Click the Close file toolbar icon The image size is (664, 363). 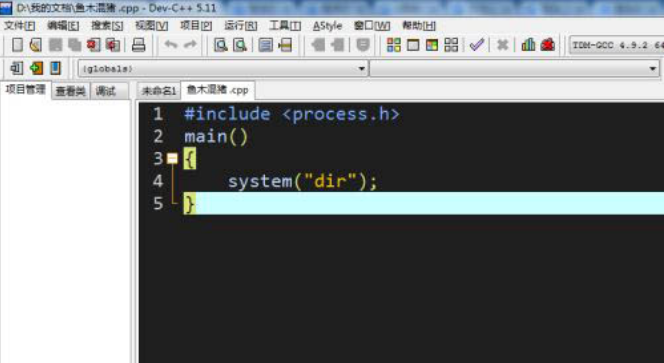click(x=94, y=45)
